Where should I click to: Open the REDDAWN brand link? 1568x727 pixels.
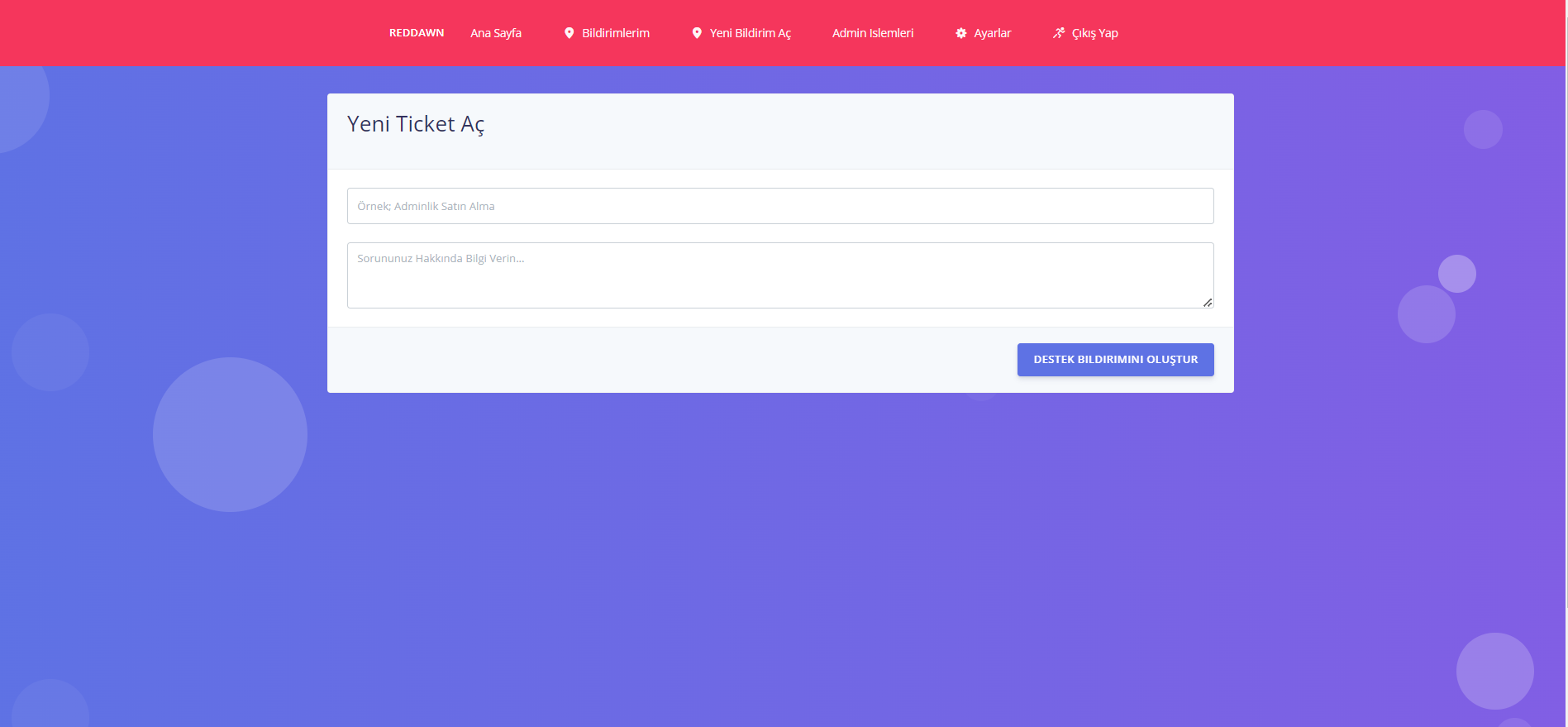(x=417, y=33)
